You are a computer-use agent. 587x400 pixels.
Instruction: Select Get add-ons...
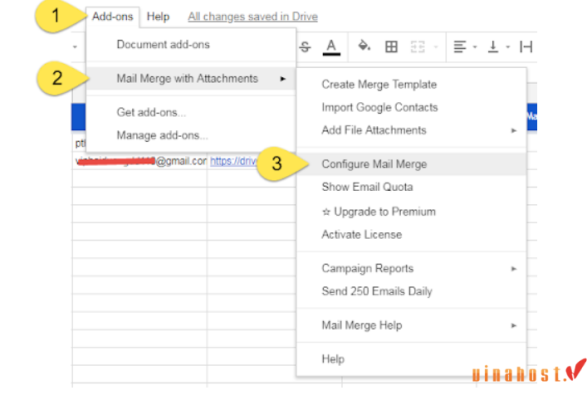(x=191, y=112)
